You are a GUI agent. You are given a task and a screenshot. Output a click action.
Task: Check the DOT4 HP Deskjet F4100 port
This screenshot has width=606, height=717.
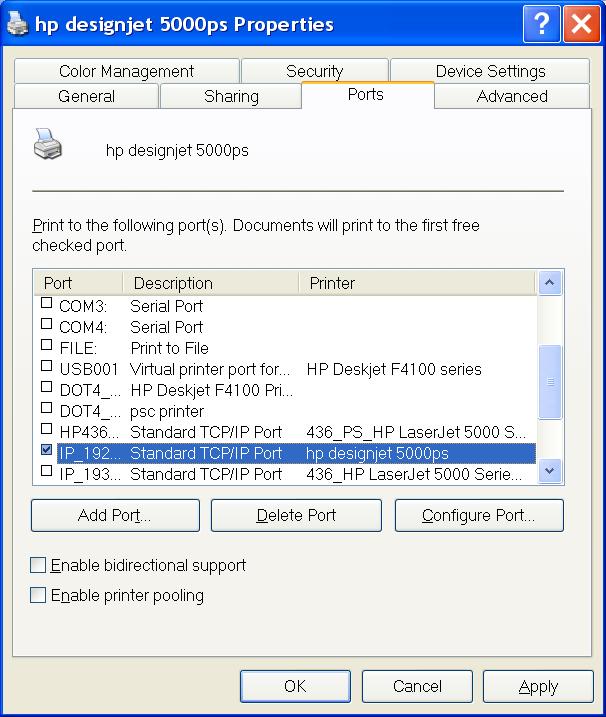tap(46, 387)
